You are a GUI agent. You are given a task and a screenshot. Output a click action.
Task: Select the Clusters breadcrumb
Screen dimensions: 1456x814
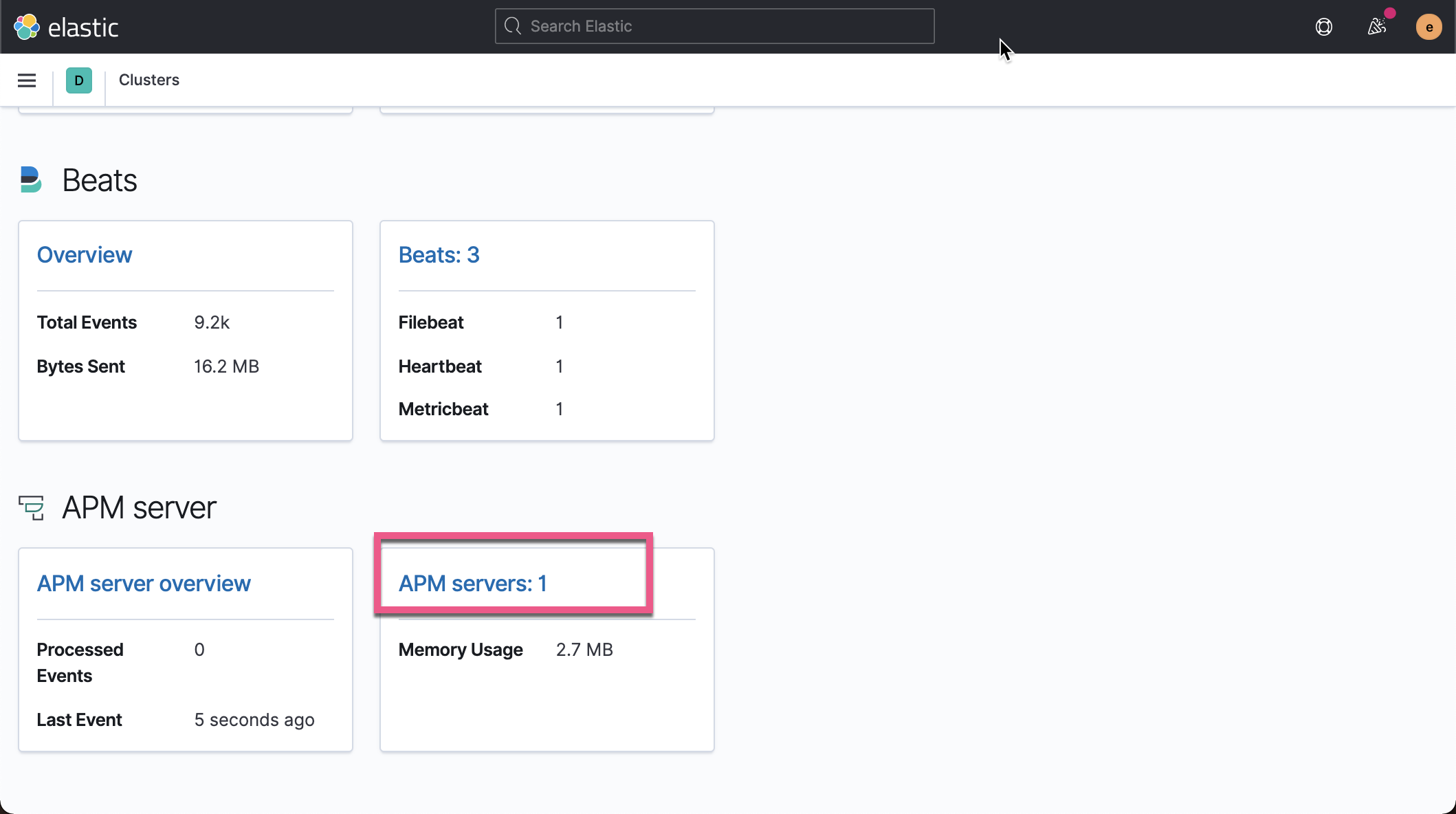pos(149,80)
